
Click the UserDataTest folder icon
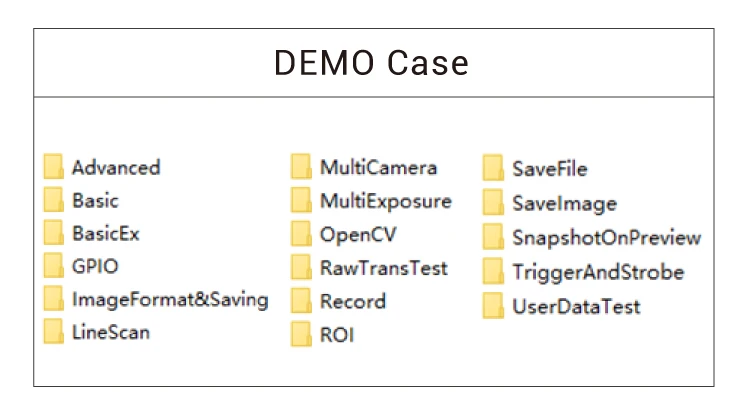[493, 305]
